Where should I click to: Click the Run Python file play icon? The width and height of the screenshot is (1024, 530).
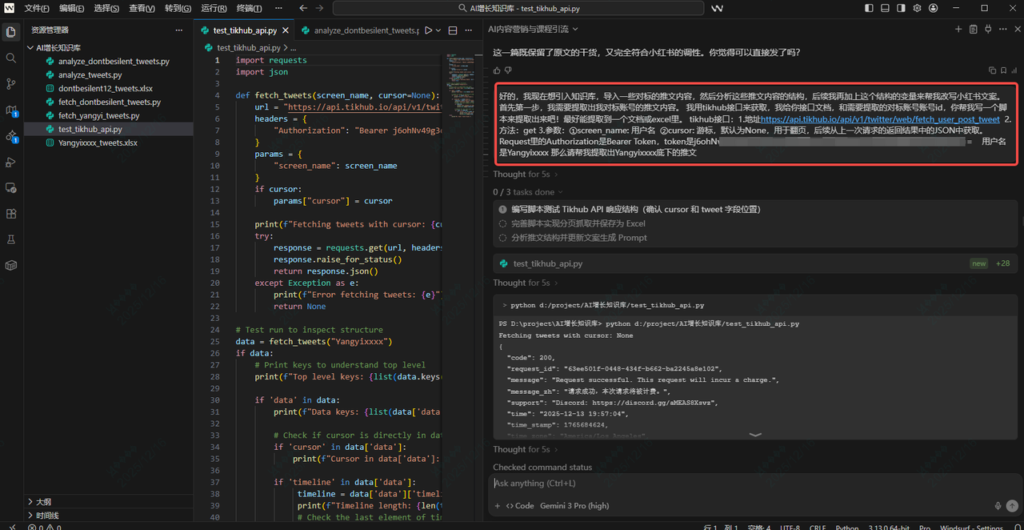428,31
